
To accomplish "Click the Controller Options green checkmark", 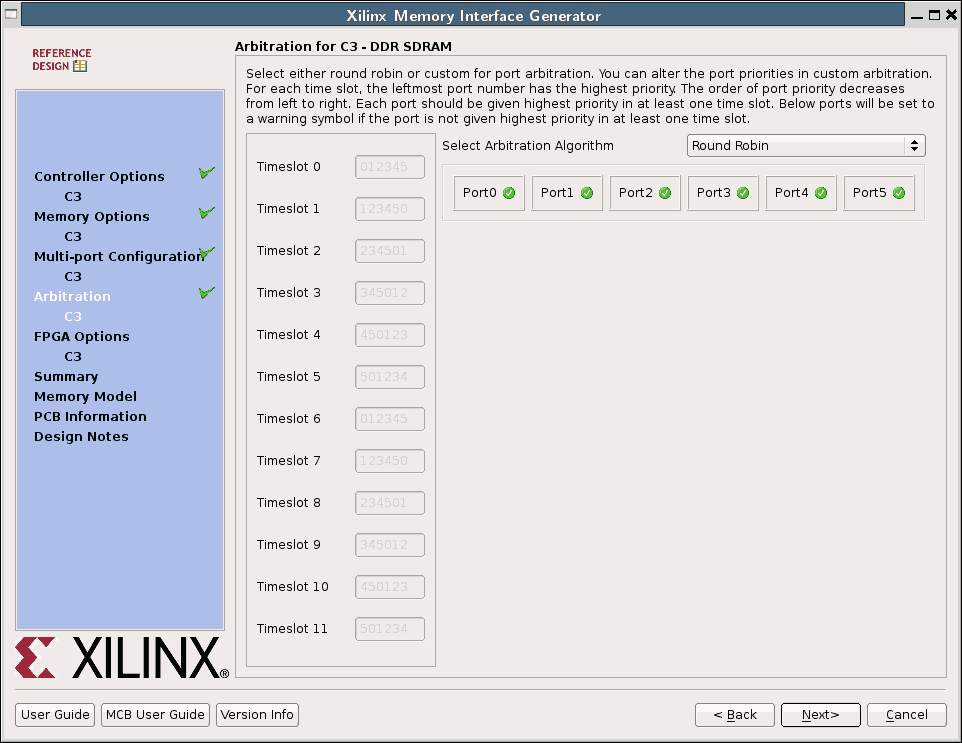I will 207,173.
